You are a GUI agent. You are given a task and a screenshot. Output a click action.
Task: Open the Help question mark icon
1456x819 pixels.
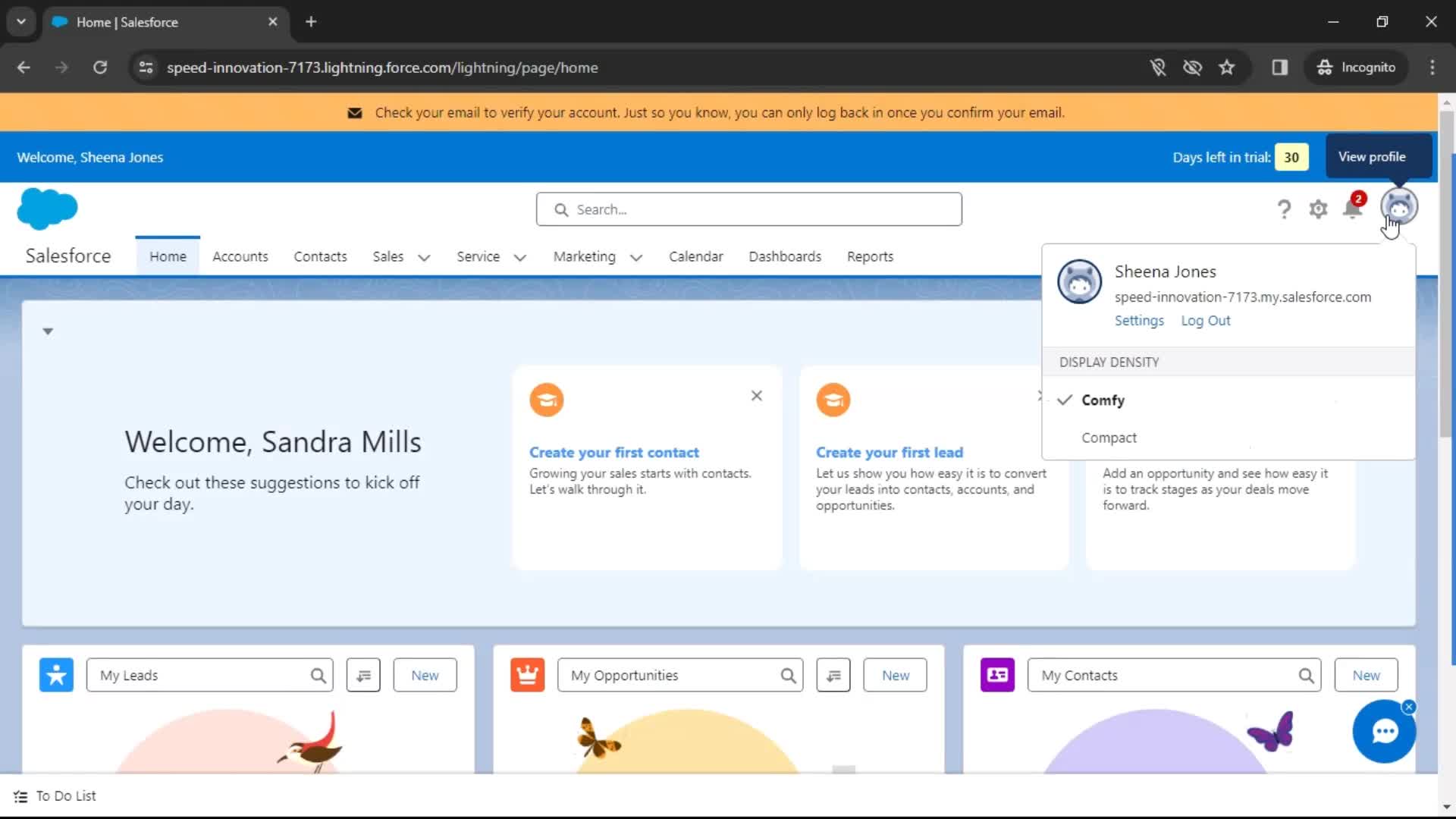tap(1284, 209)
